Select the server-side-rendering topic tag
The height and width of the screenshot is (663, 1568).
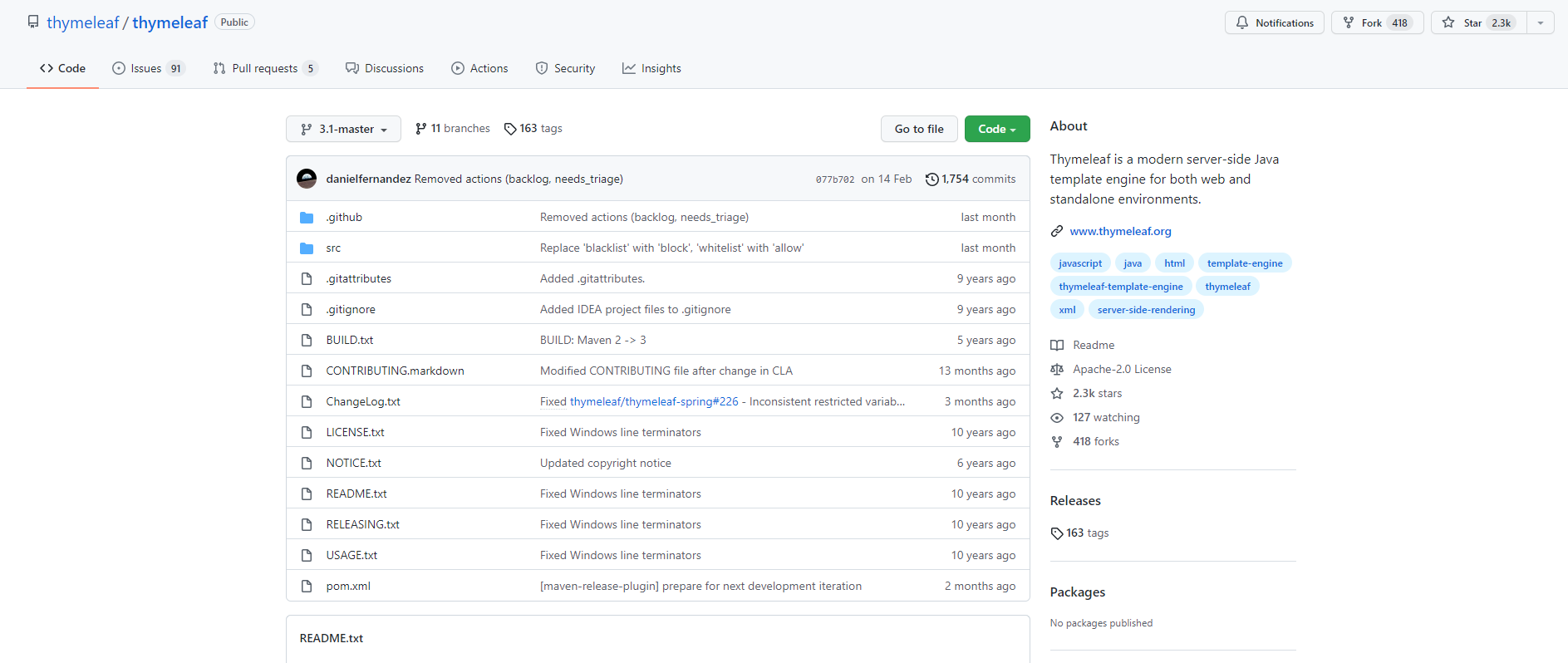coord(1146,310)
